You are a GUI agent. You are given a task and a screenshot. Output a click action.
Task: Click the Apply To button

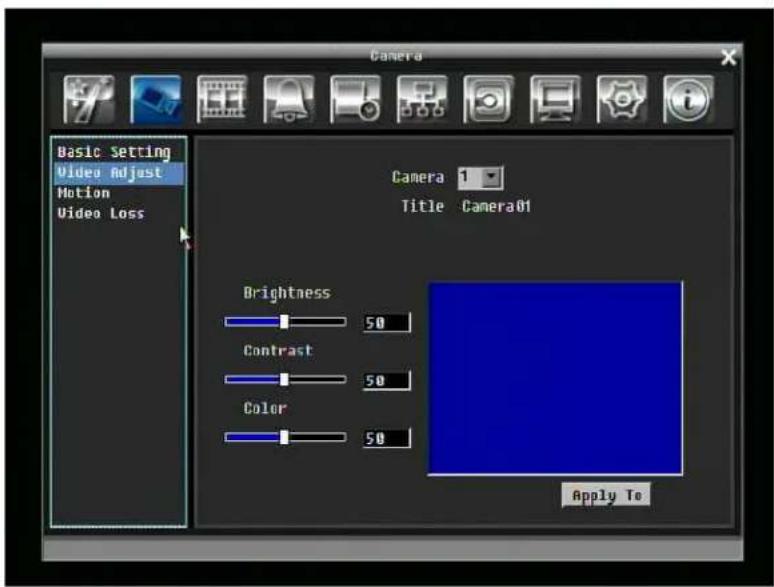[606, 495]
